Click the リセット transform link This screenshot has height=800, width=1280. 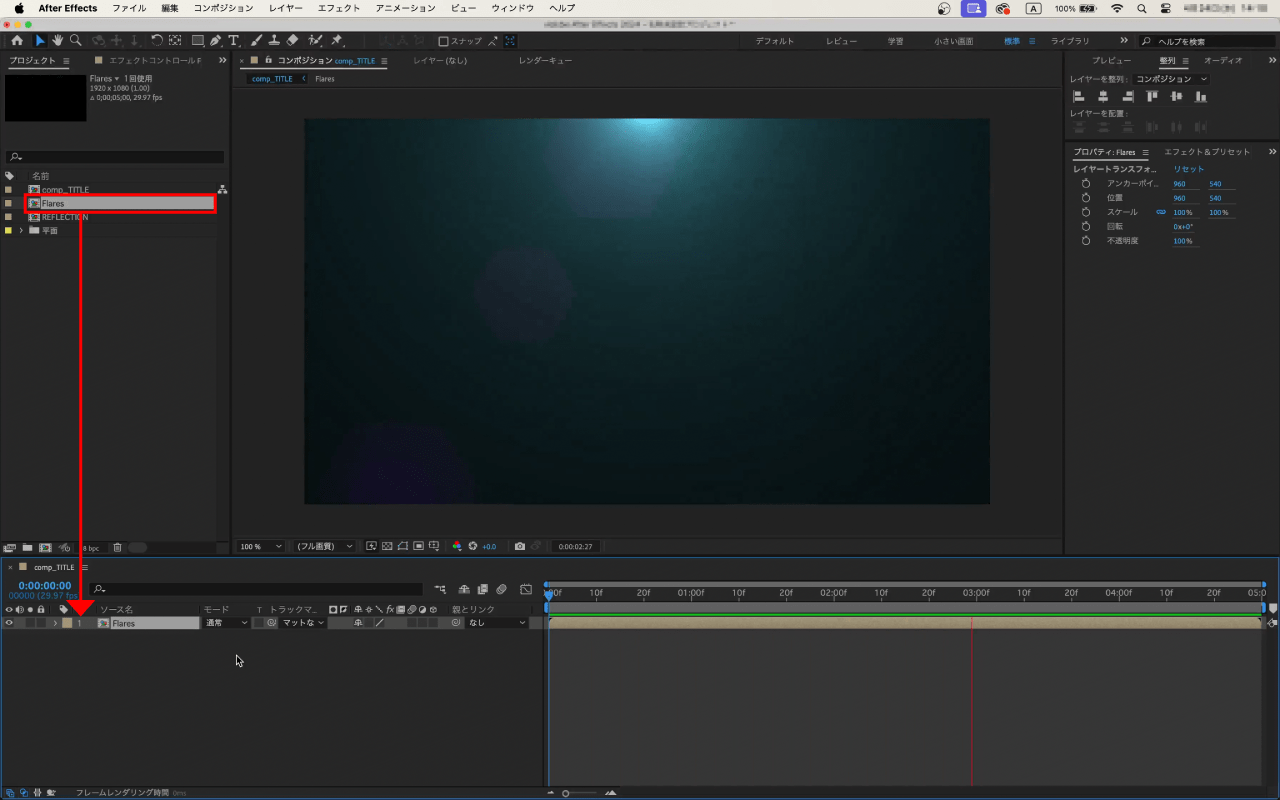(1189, 170)
